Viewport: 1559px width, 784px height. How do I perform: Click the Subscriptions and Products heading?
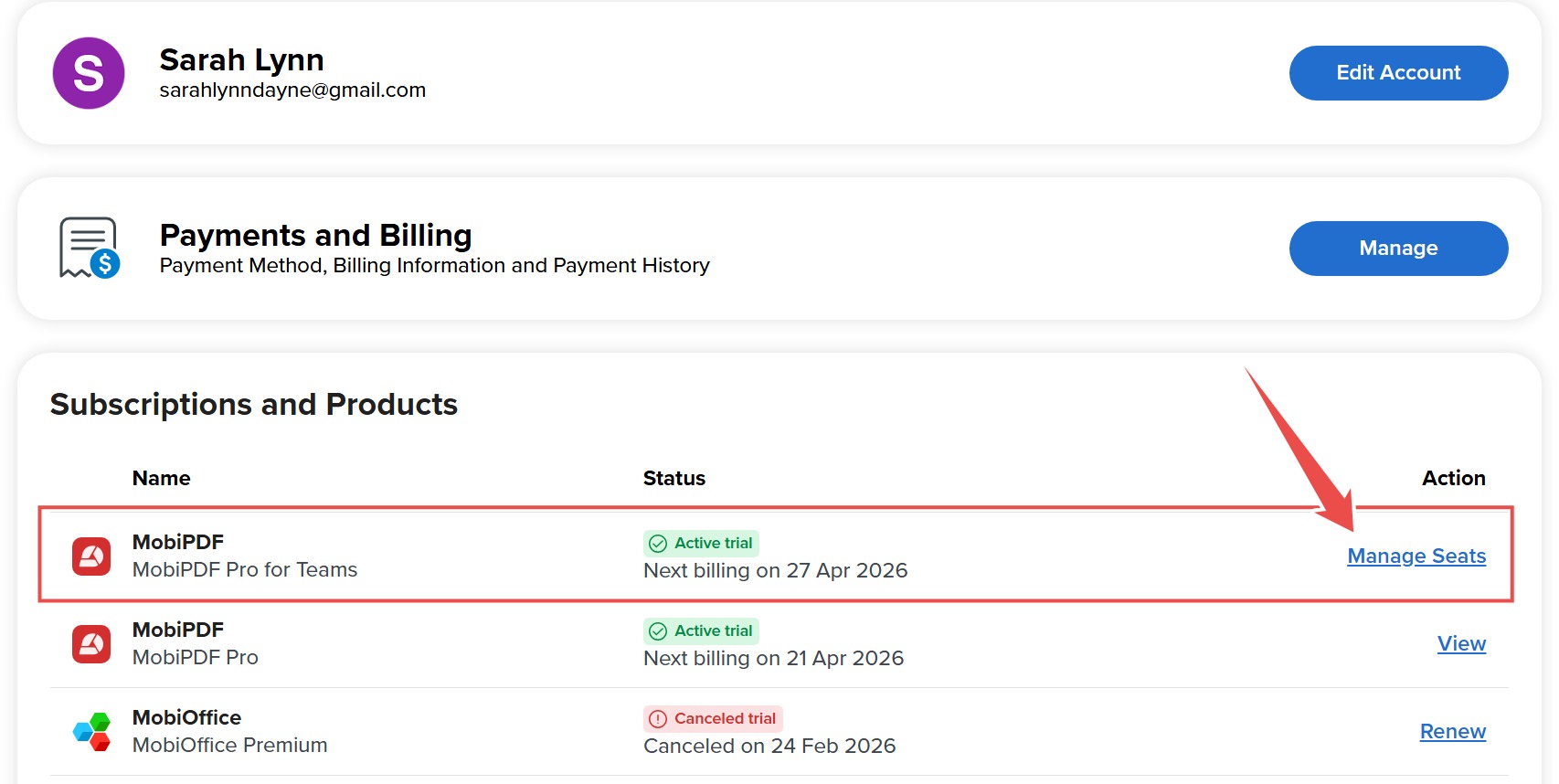[x=254, y=404]
